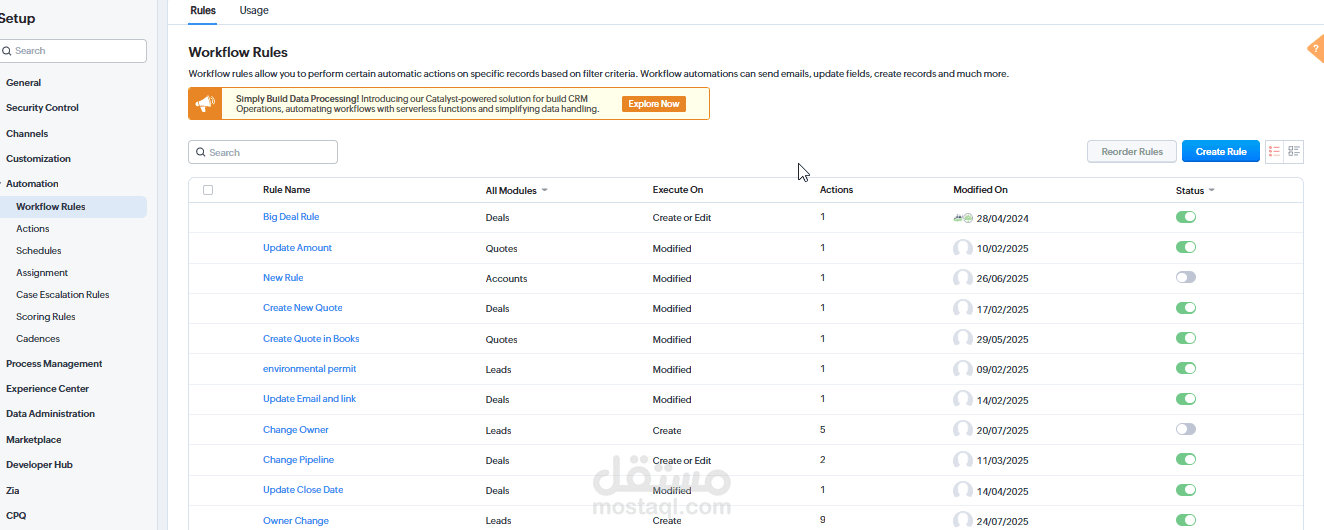The width and height of the screenshot is (1324, 530).
Task: Open Marketplace in the sidebar
Action: click(x=33, y=440)
